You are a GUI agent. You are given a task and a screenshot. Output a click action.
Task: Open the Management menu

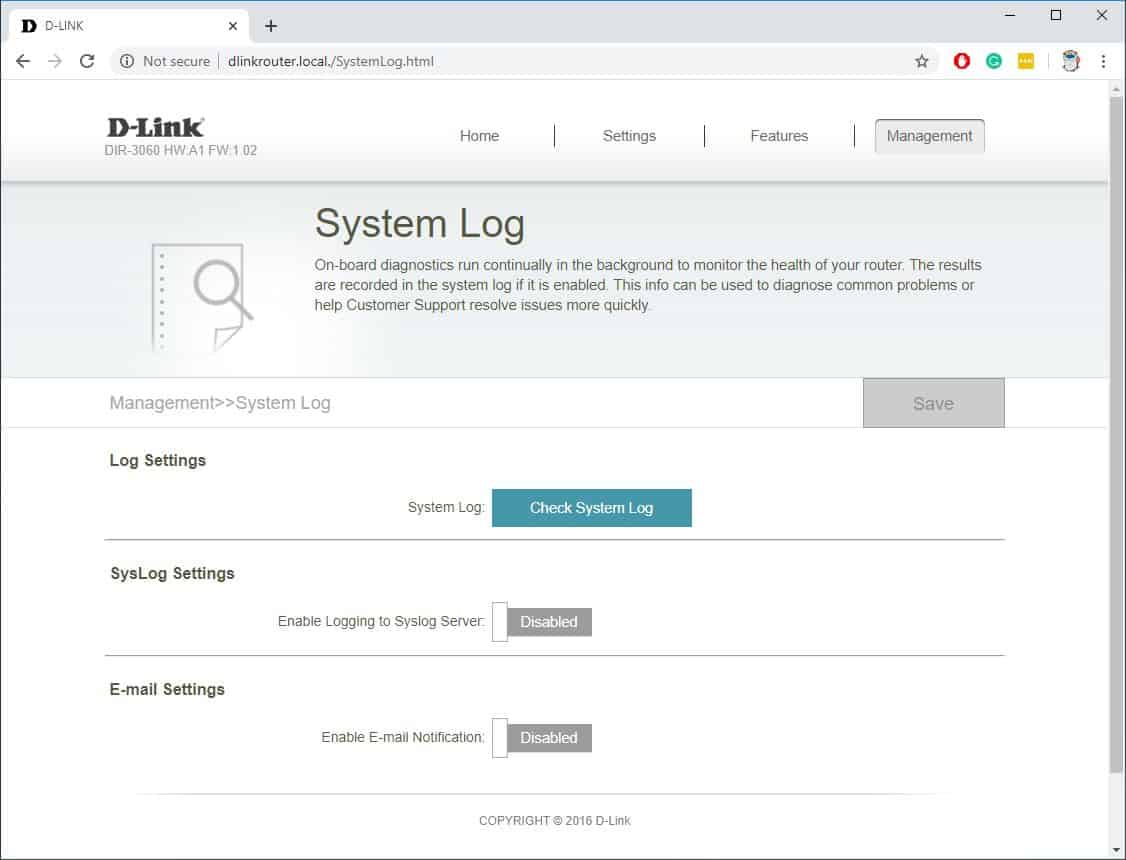click(929, 136)
